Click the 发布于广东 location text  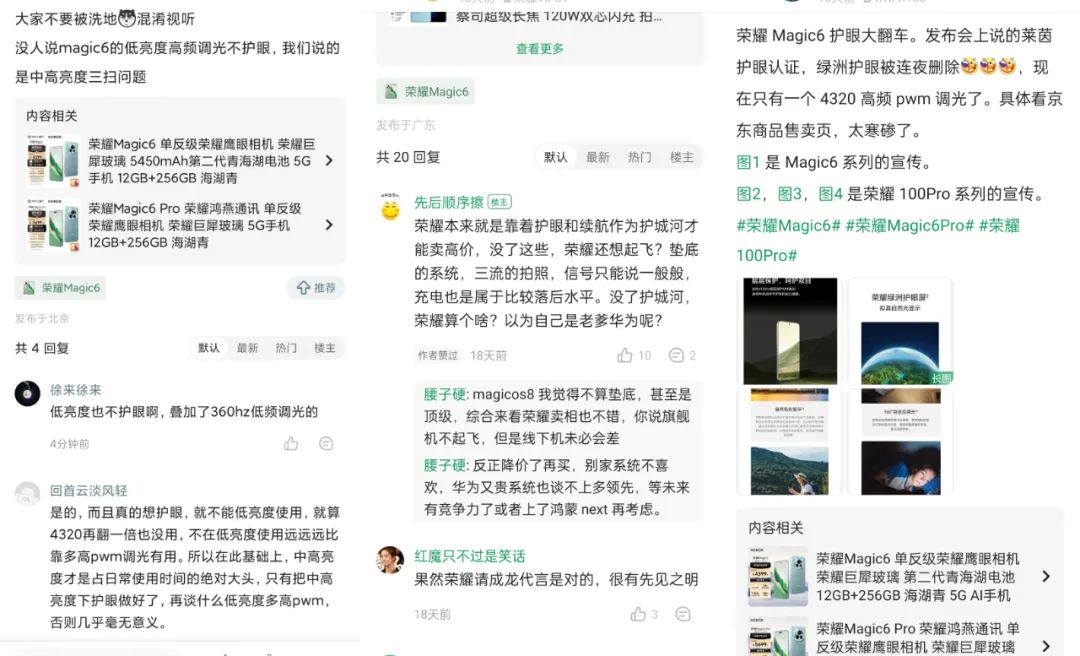(x=406, y=125)
